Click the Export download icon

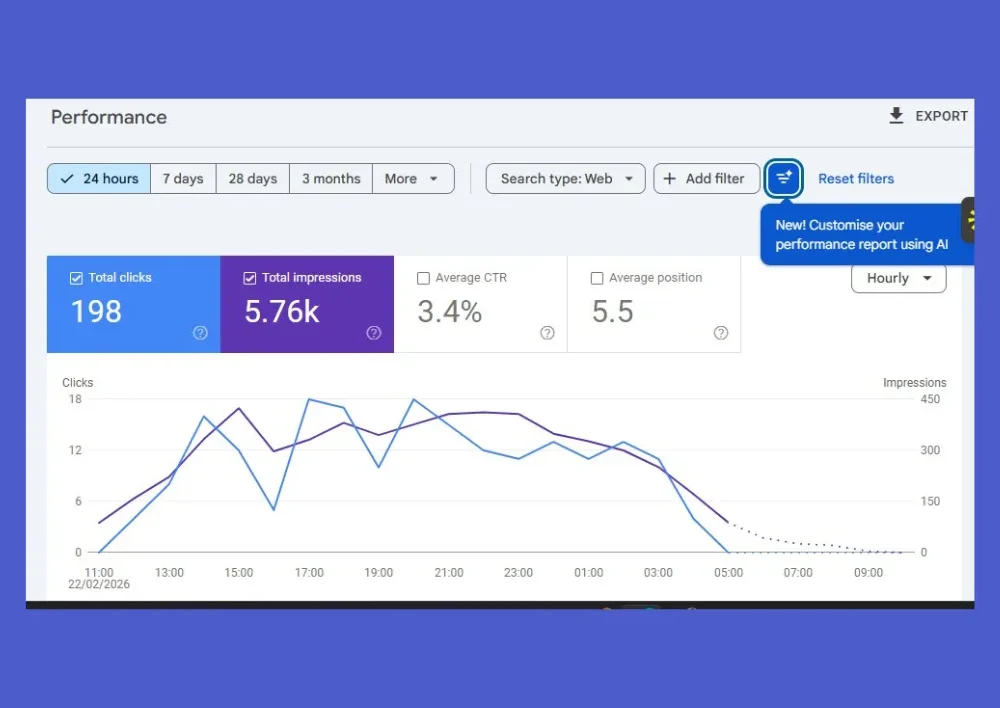click(896, 116)
